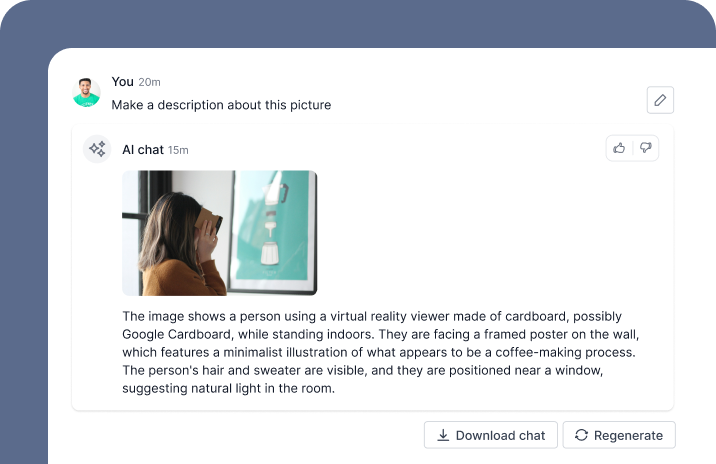Click the AI chat sparkle avatar icon

coord(97,149)
